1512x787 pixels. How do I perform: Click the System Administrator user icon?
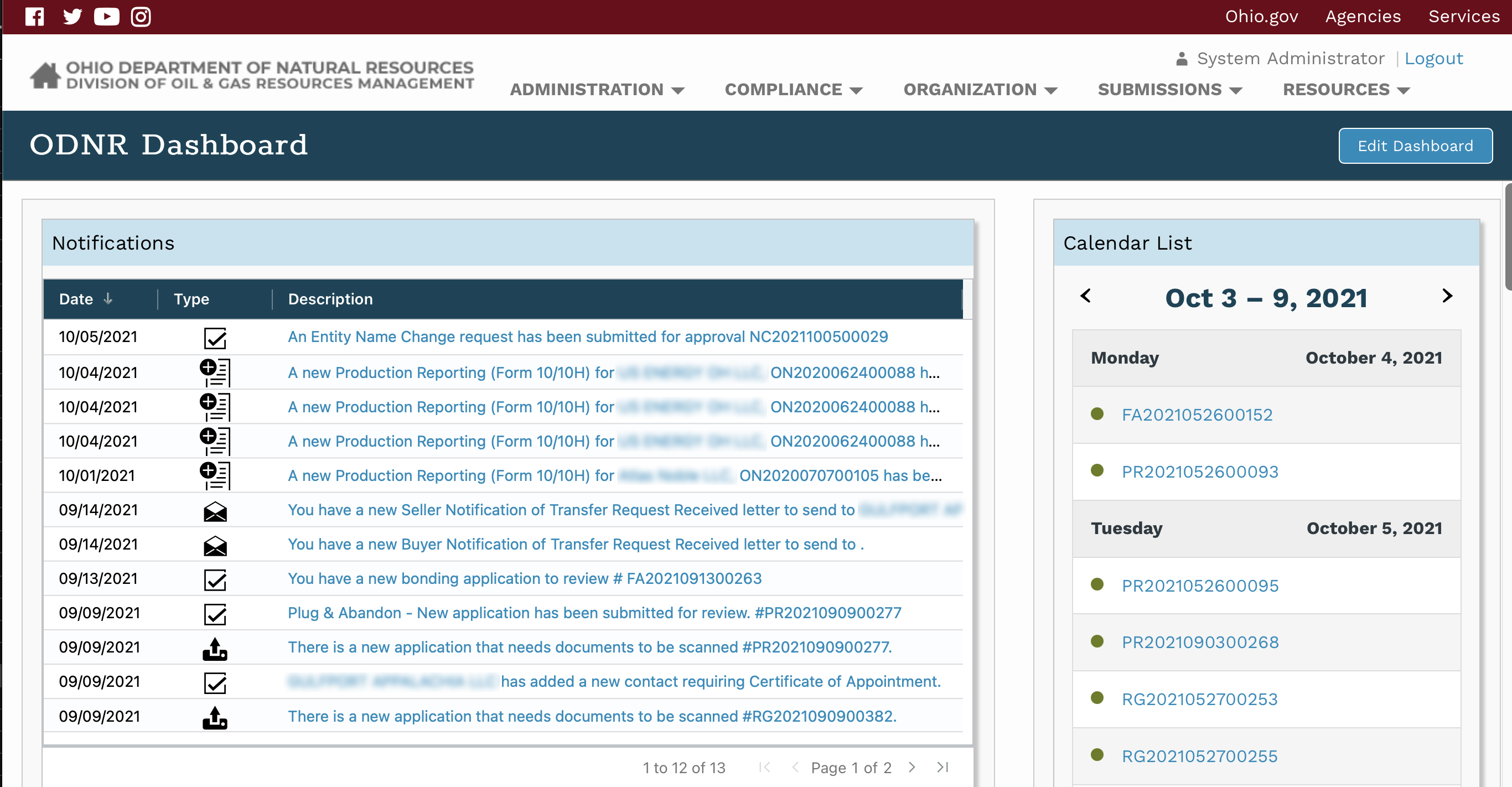click(1182, 59)
